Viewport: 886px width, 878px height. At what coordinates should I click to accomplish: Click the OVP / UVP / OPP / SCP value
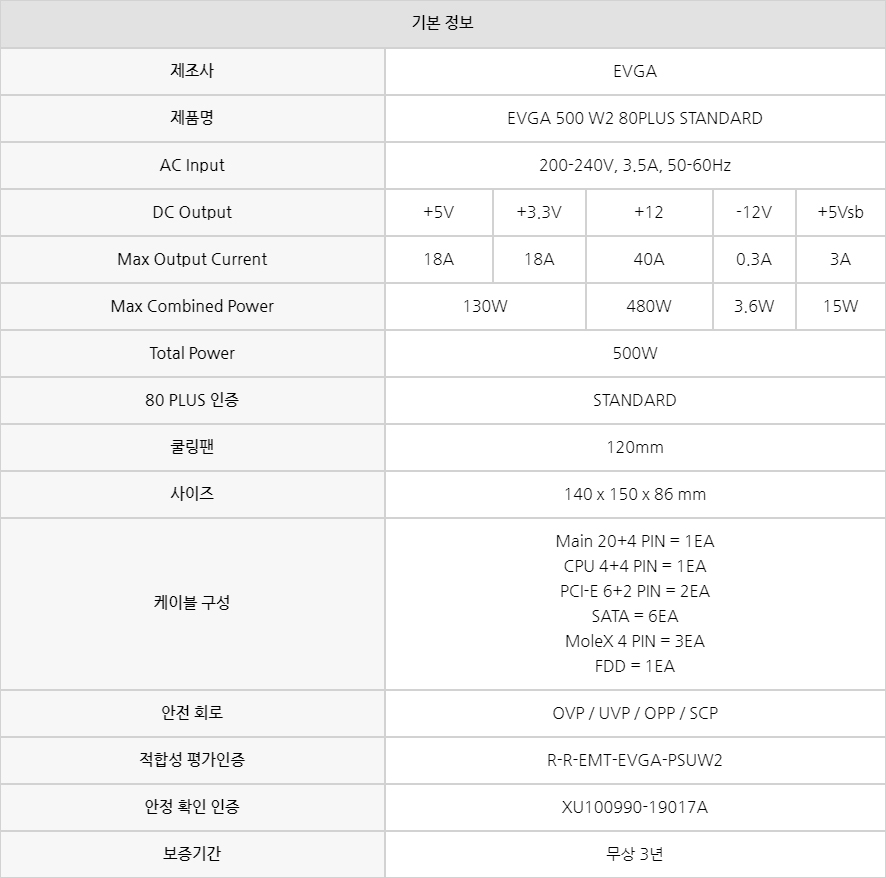coord(634,713)
